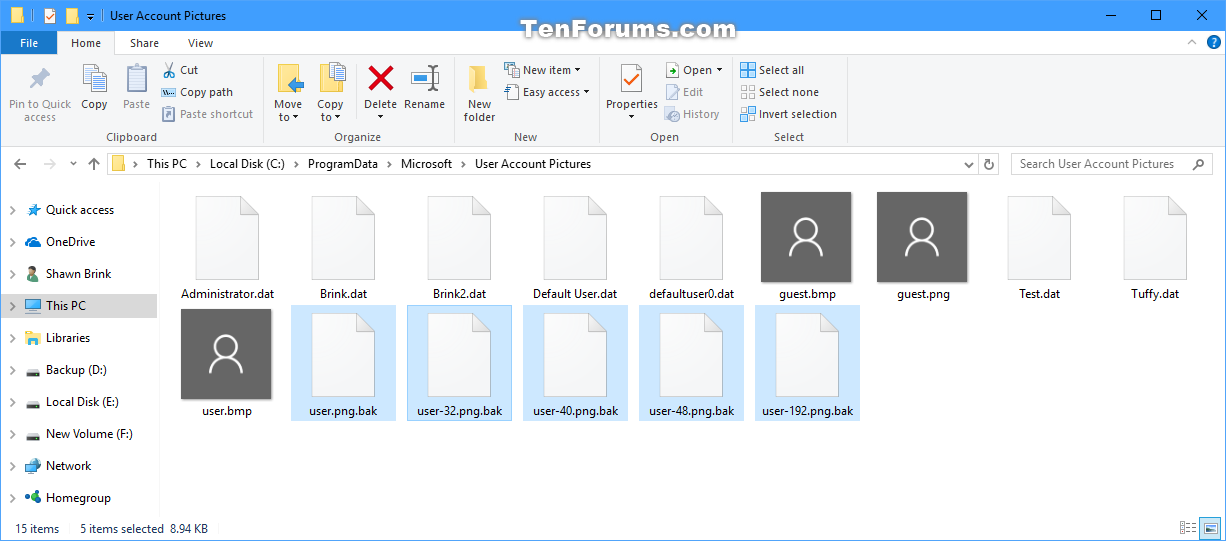Click the History command
The height and width of the screenshot is (541, 1226).
(x=692, y=114)
